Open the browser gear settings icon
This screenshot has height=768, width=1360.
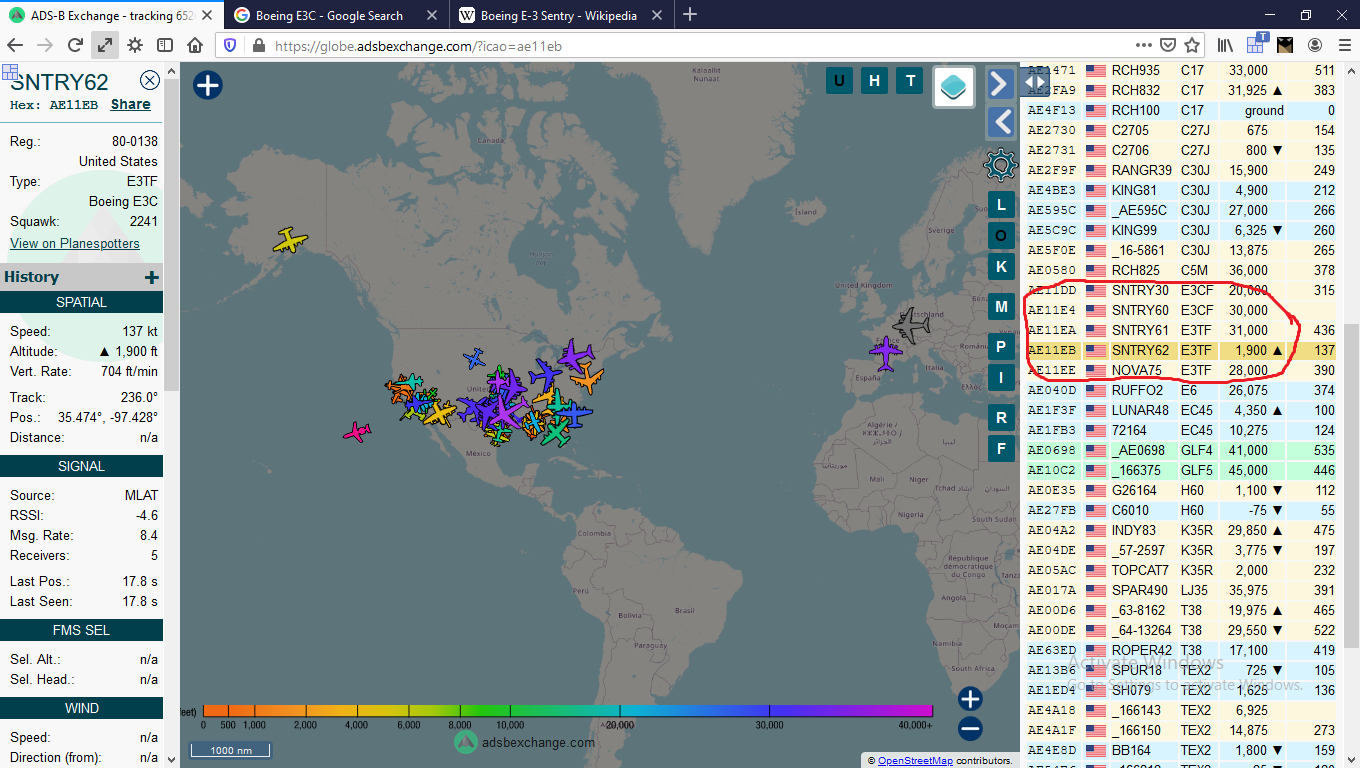(x=135, y=45)
